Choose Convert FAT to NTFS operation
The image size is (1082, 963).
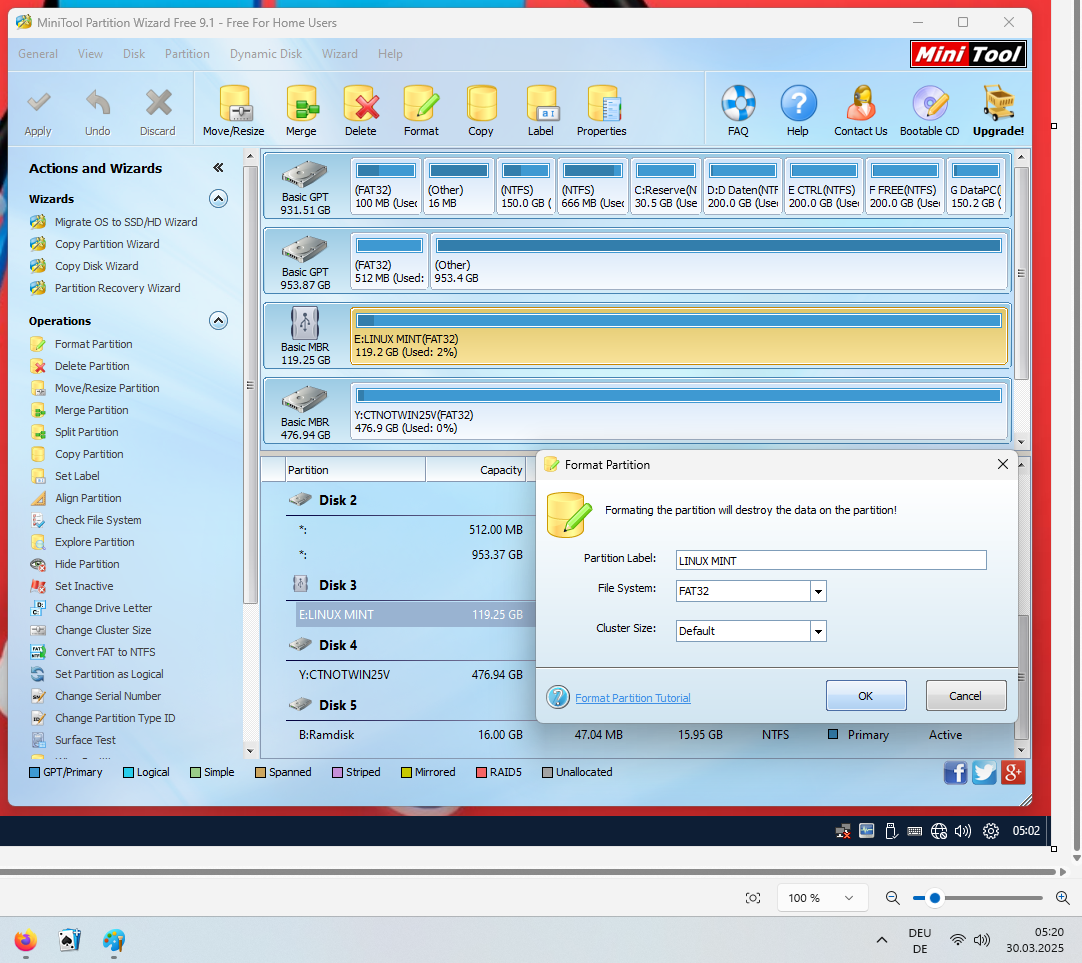[106, 652]
